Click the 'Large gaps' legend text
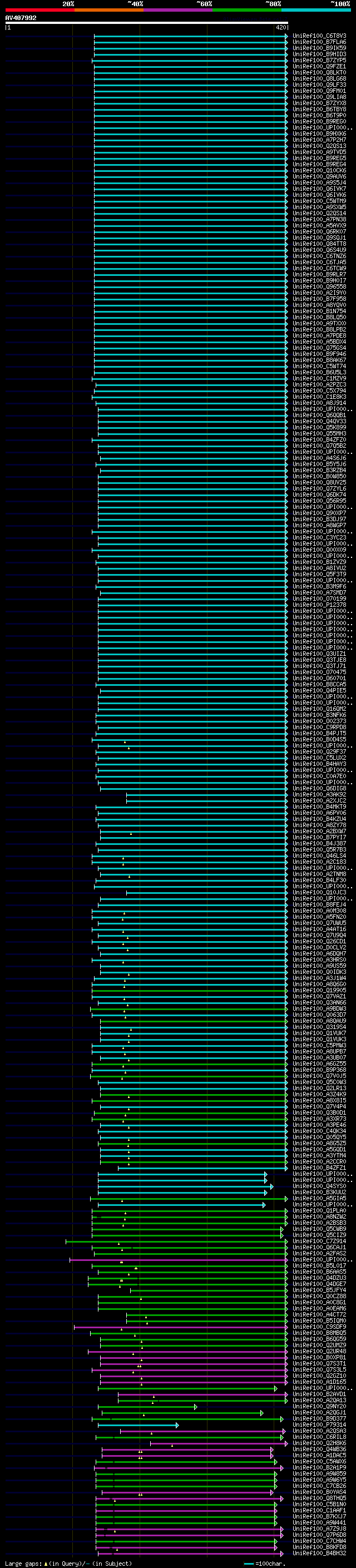The height and width of the screenshot is (1568, 356). click(x=23, y=1564)
